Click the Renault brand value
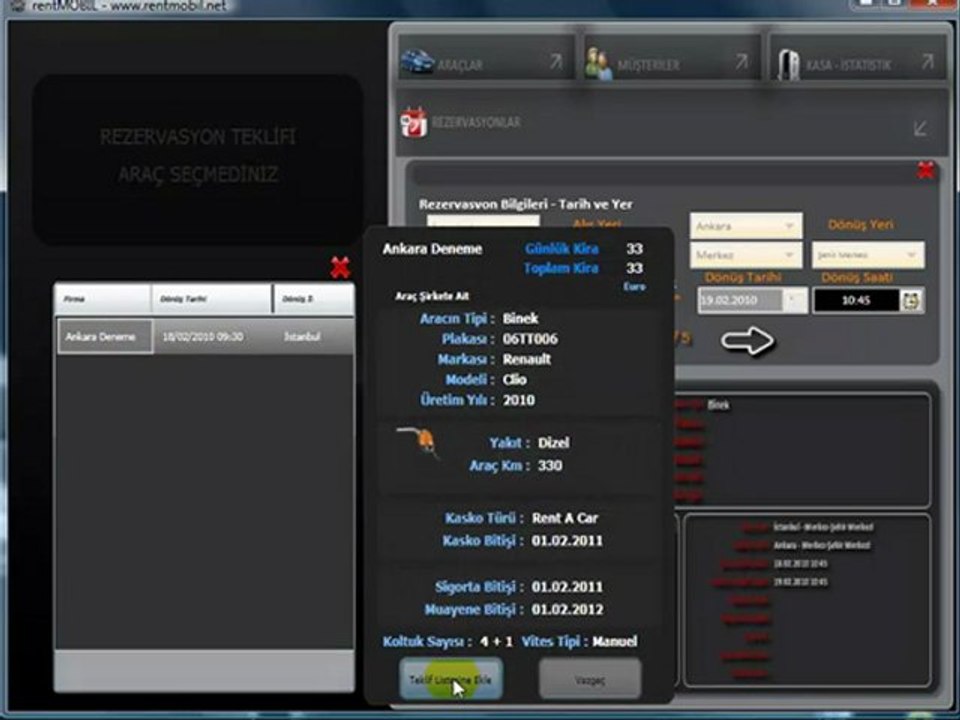This screenshot has width=960, height=720. click(527, 359)
